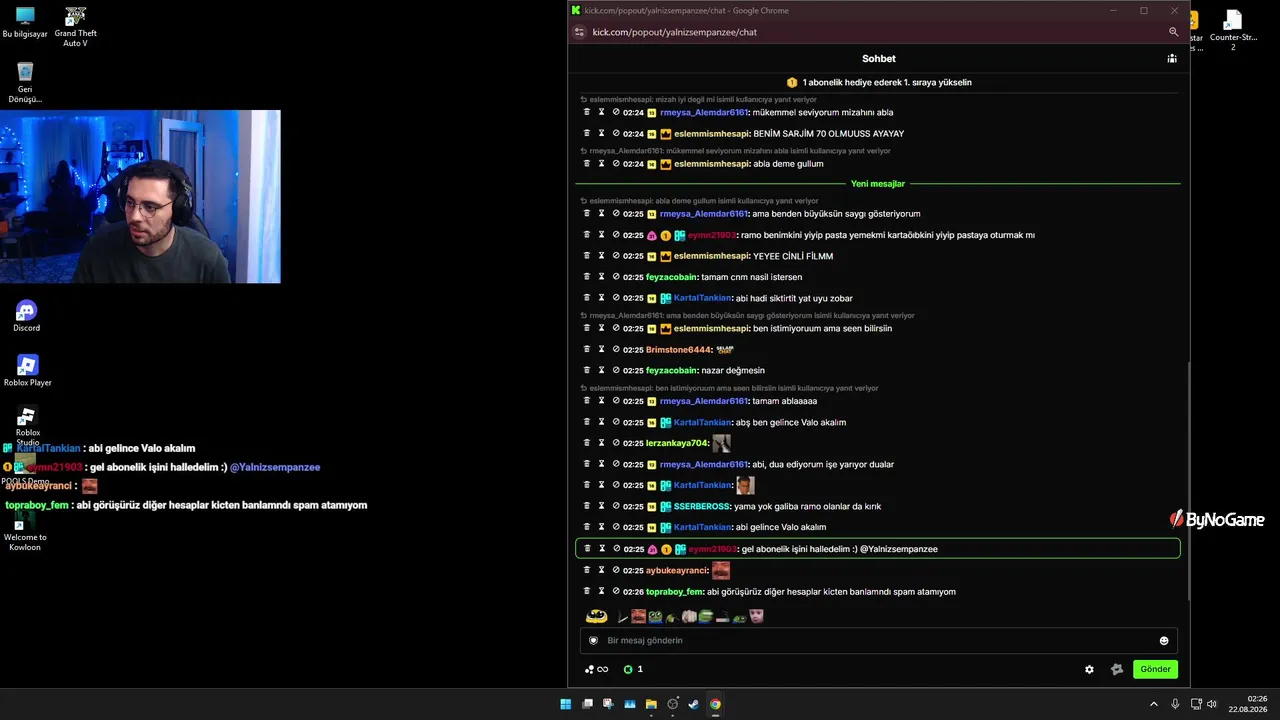Open the chat users list icon beside Sohbet
This screenshot has width=1280, height=720.
pos(1172,59)
